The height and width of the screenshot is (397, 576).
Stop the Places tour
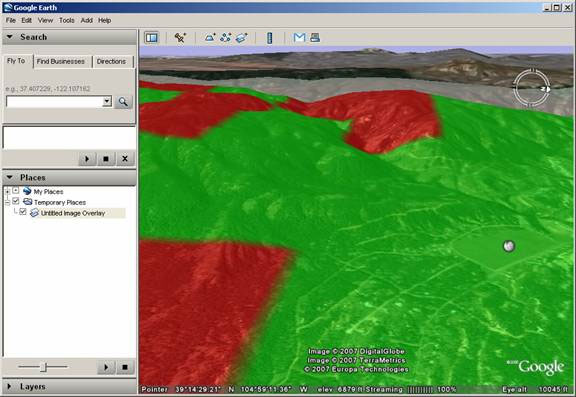coord(125,367)
